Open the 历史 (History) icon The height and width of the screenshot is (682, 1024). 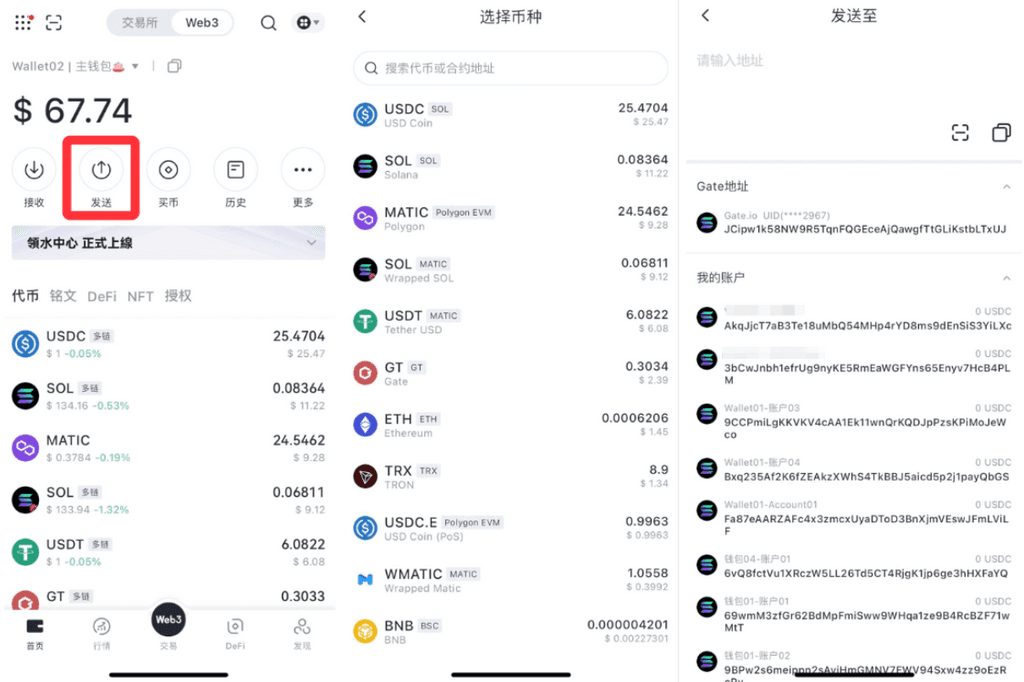(x=235, y=171)
